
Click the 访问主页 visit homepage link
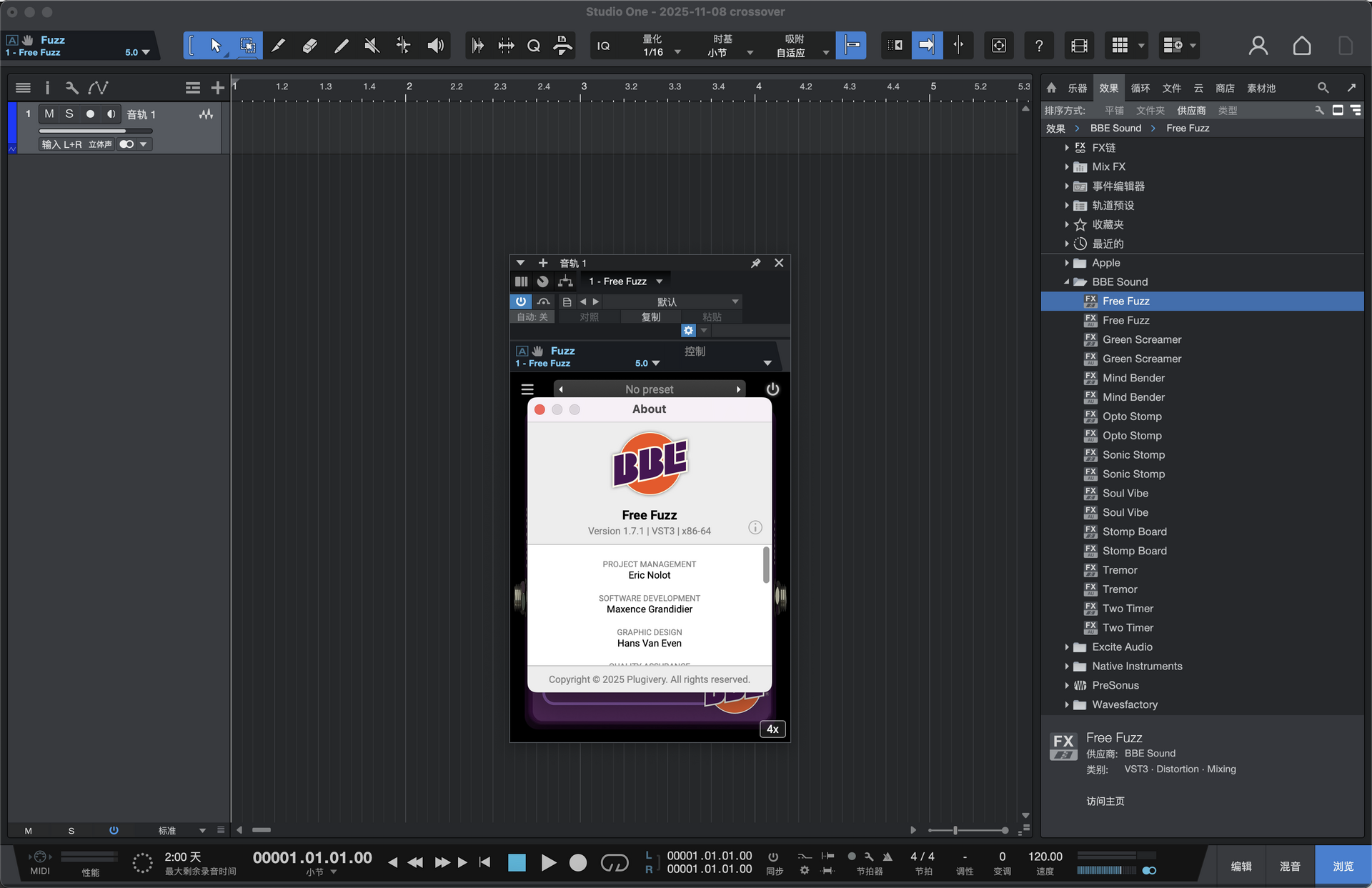click(1105, 801)
